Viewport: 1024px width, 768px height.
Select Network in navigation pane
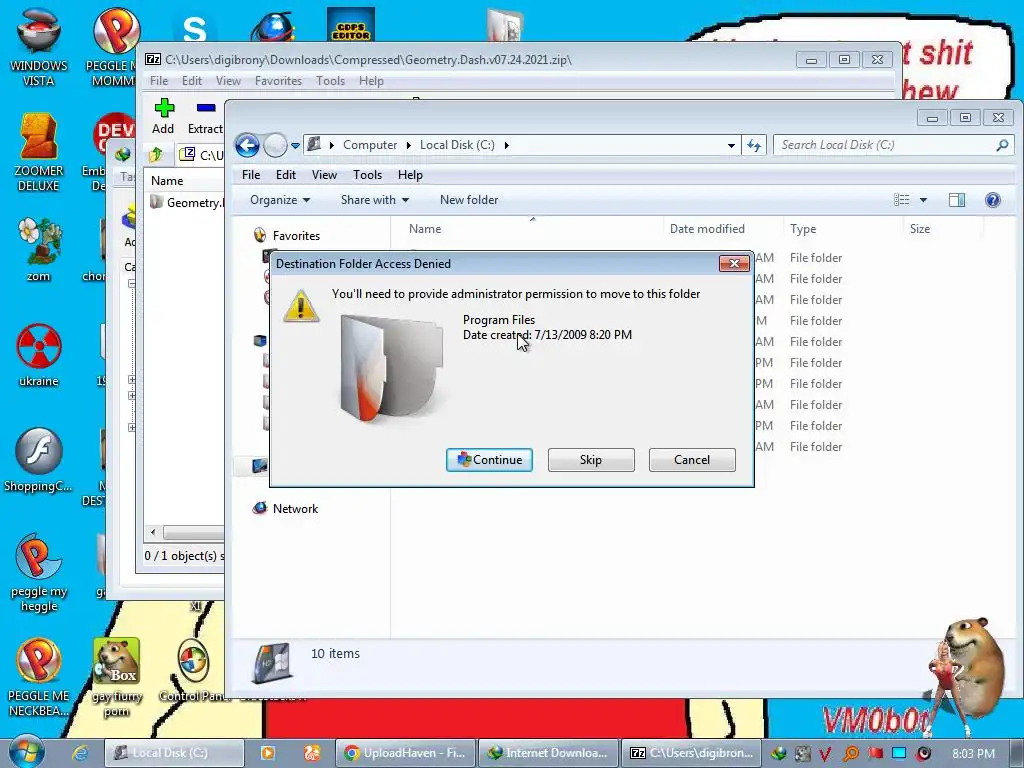295,509
